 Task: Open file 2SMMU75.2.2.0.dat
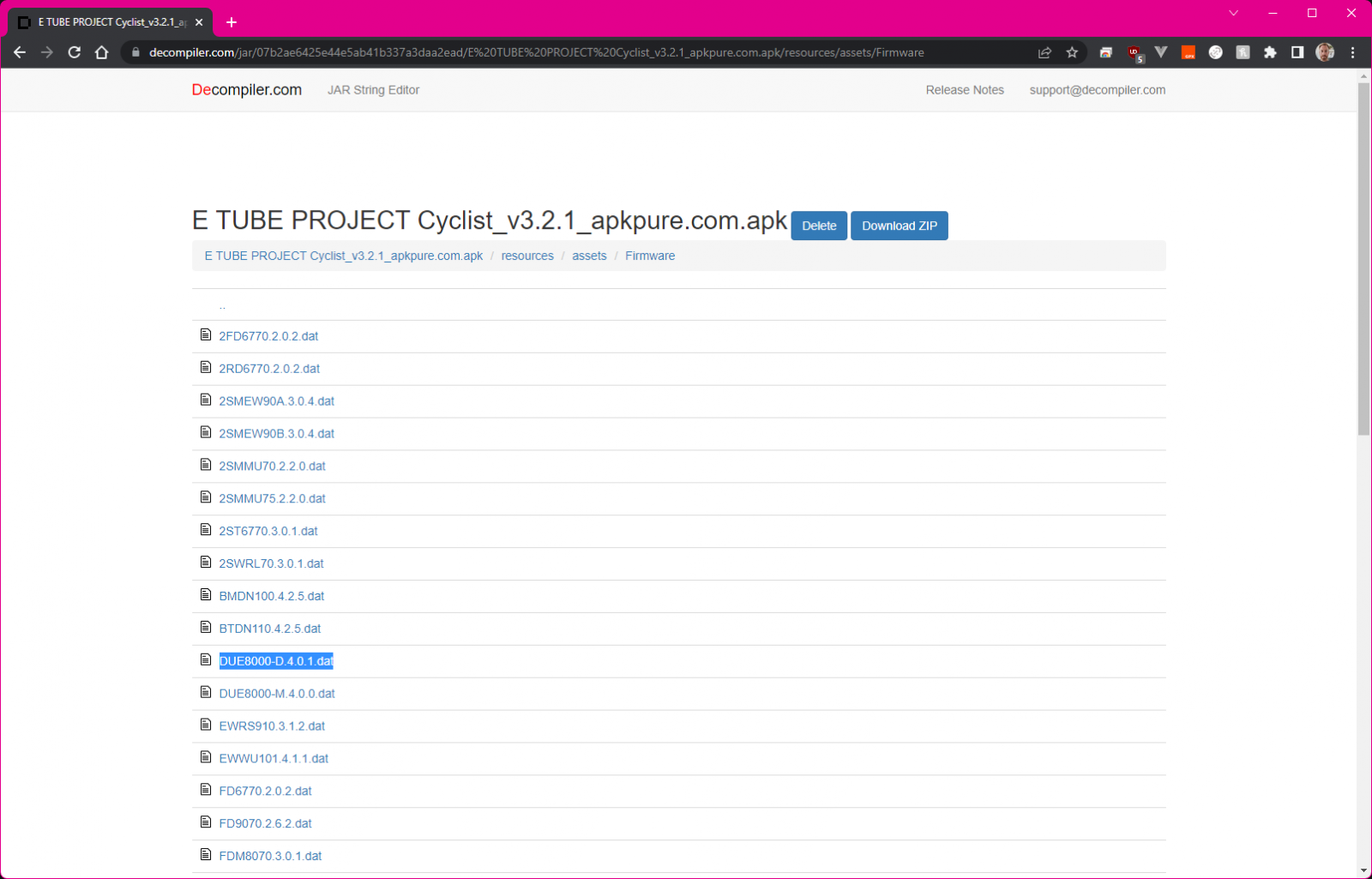273,499
